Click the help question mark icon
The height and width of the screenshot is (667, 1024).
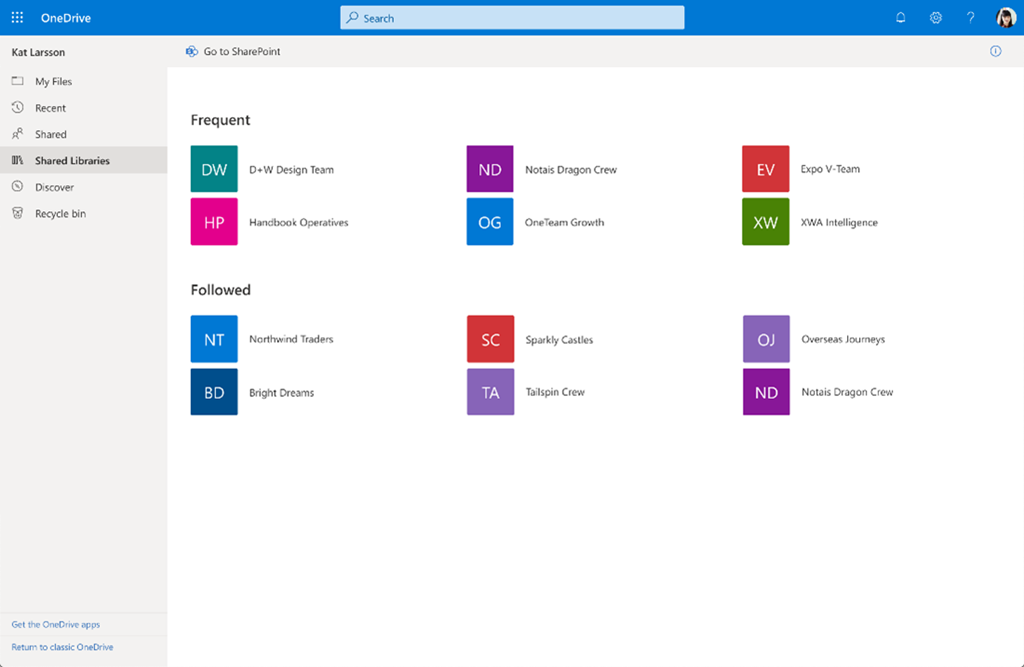coord(970,18)
